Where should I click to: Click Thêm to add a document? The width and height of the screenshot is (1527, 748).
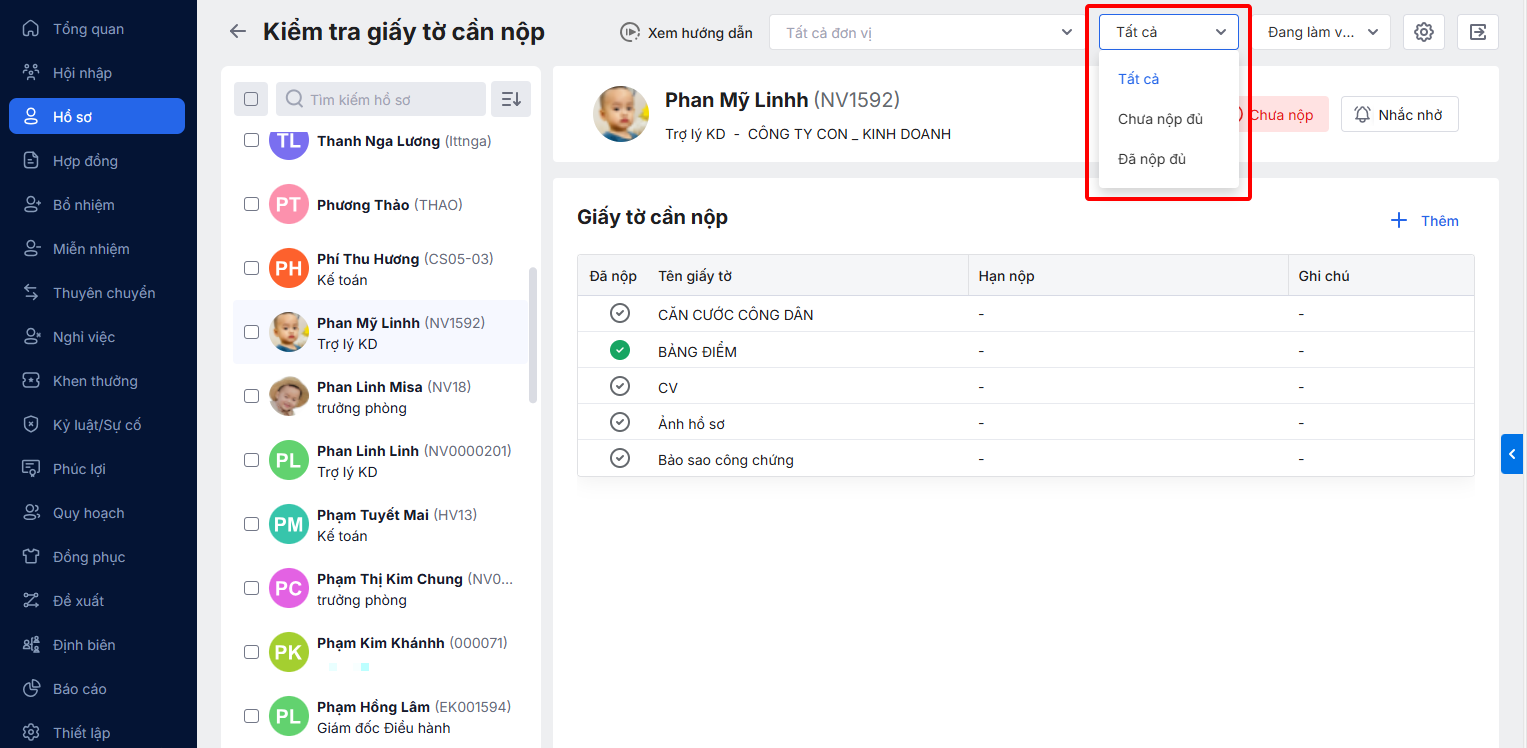[x=1425, y=221]
